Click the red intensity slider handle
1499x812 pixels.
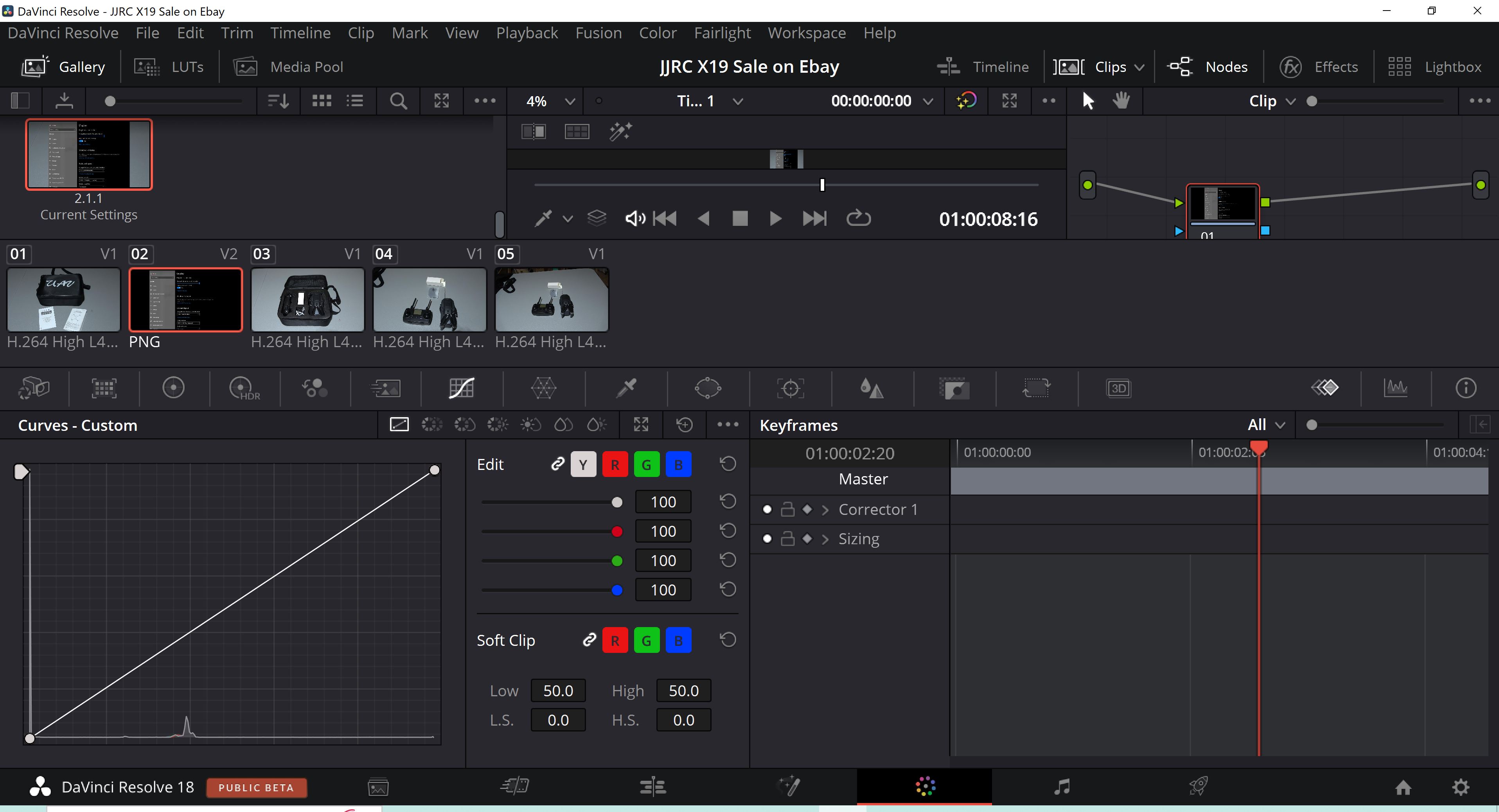point(617,532)
